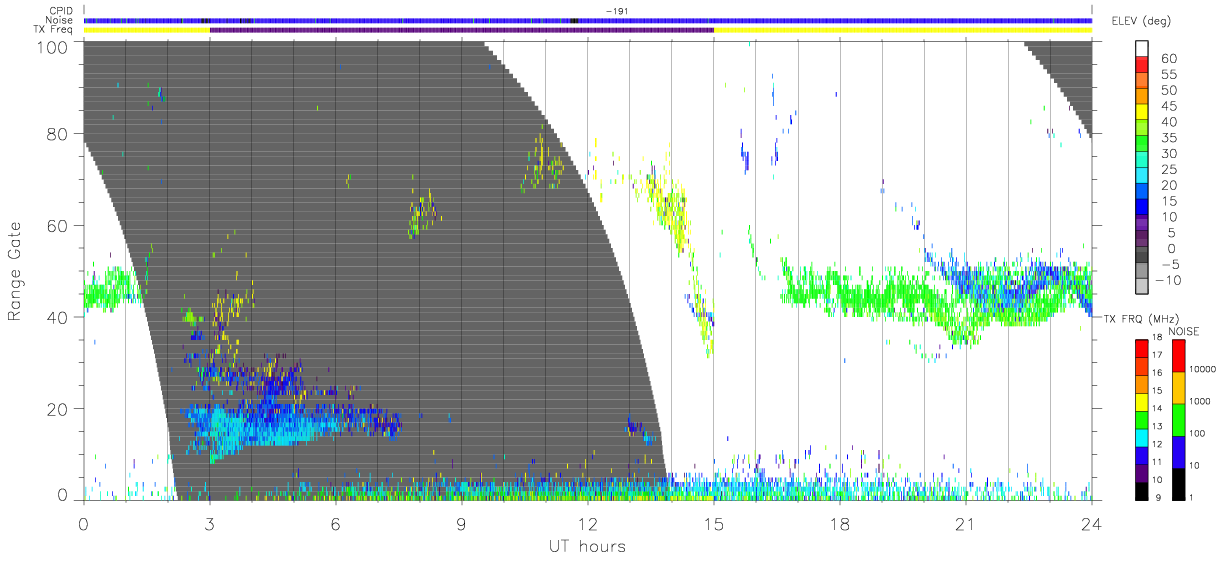Screen dimensions: 1228x567
Task: Click the green segment of NOISE color bar
Action: 1179,419
